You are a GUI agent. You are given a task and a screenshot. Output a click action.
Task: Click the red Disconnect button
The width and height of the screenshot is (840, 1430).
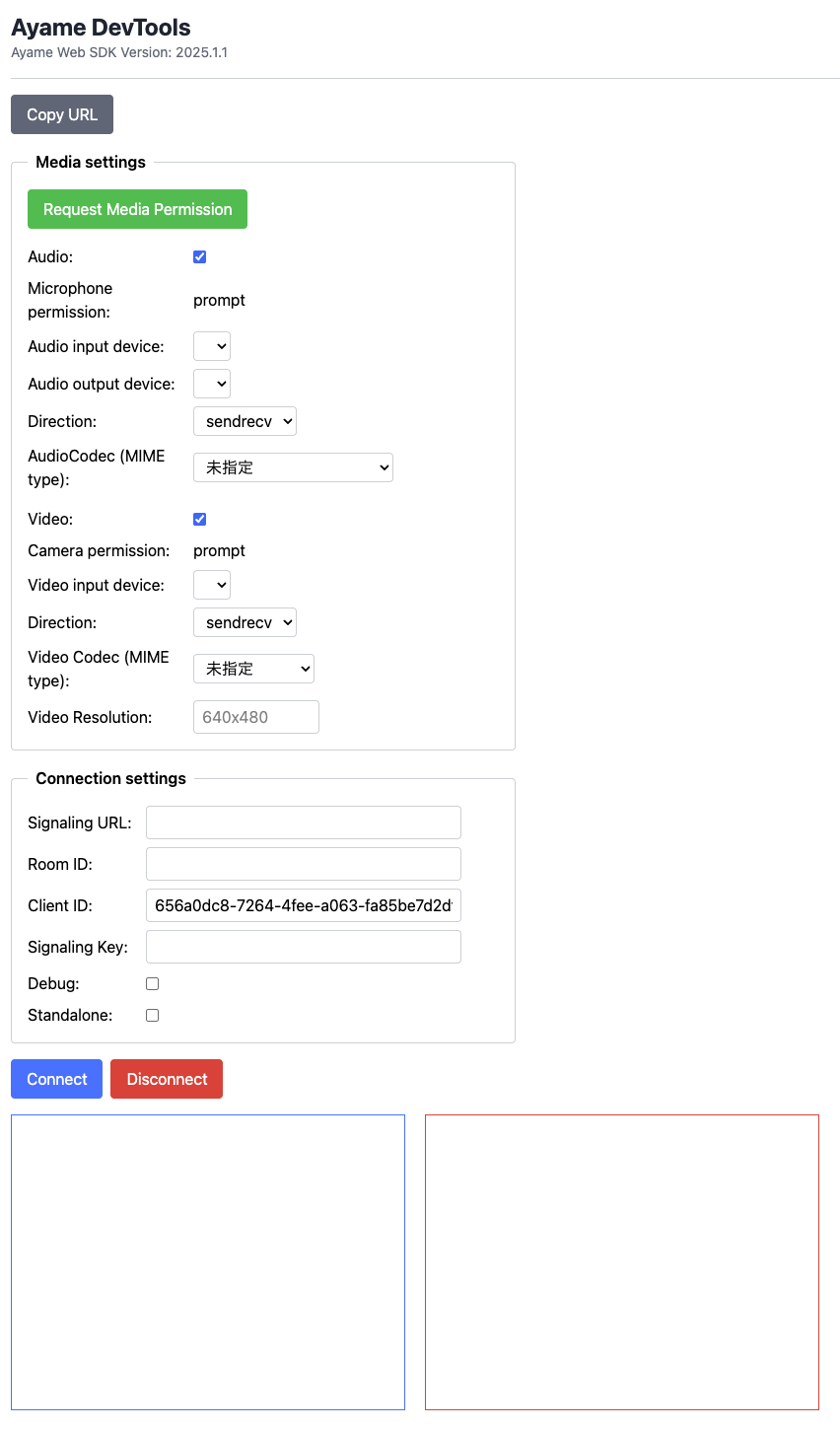coord(167,1079)
